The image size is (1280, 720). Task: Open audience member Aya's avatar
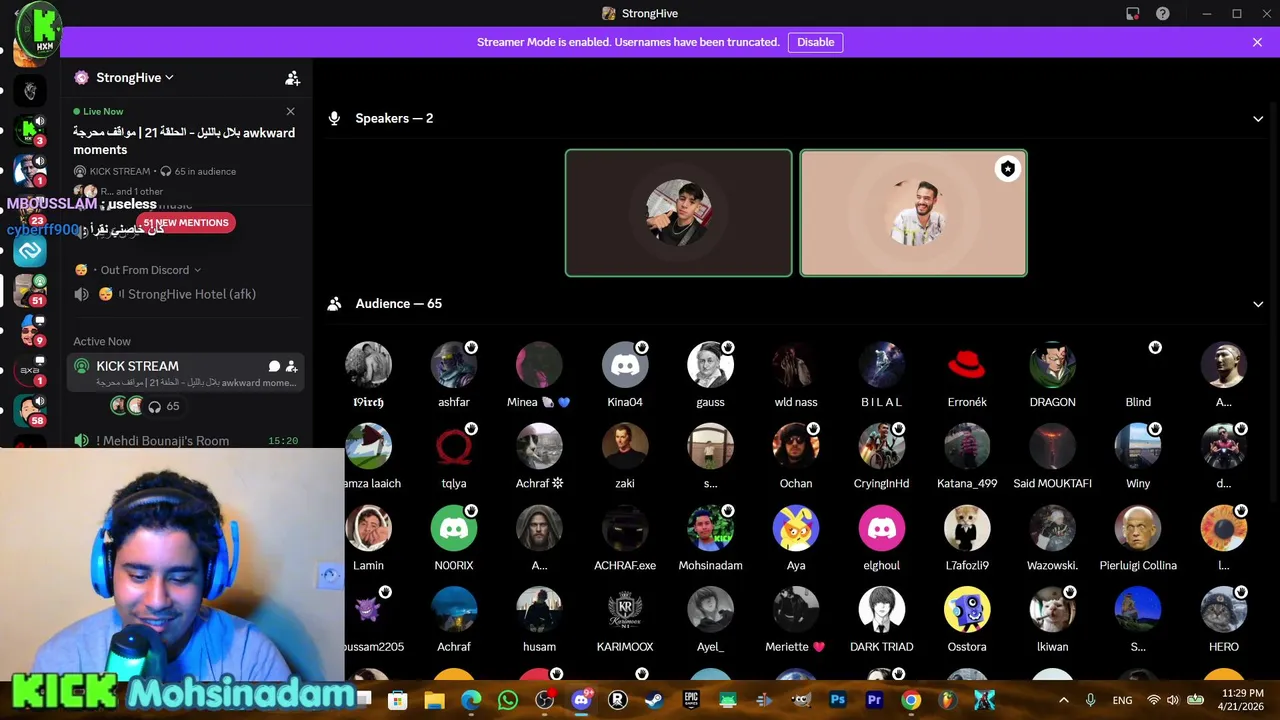click(796, 529)
